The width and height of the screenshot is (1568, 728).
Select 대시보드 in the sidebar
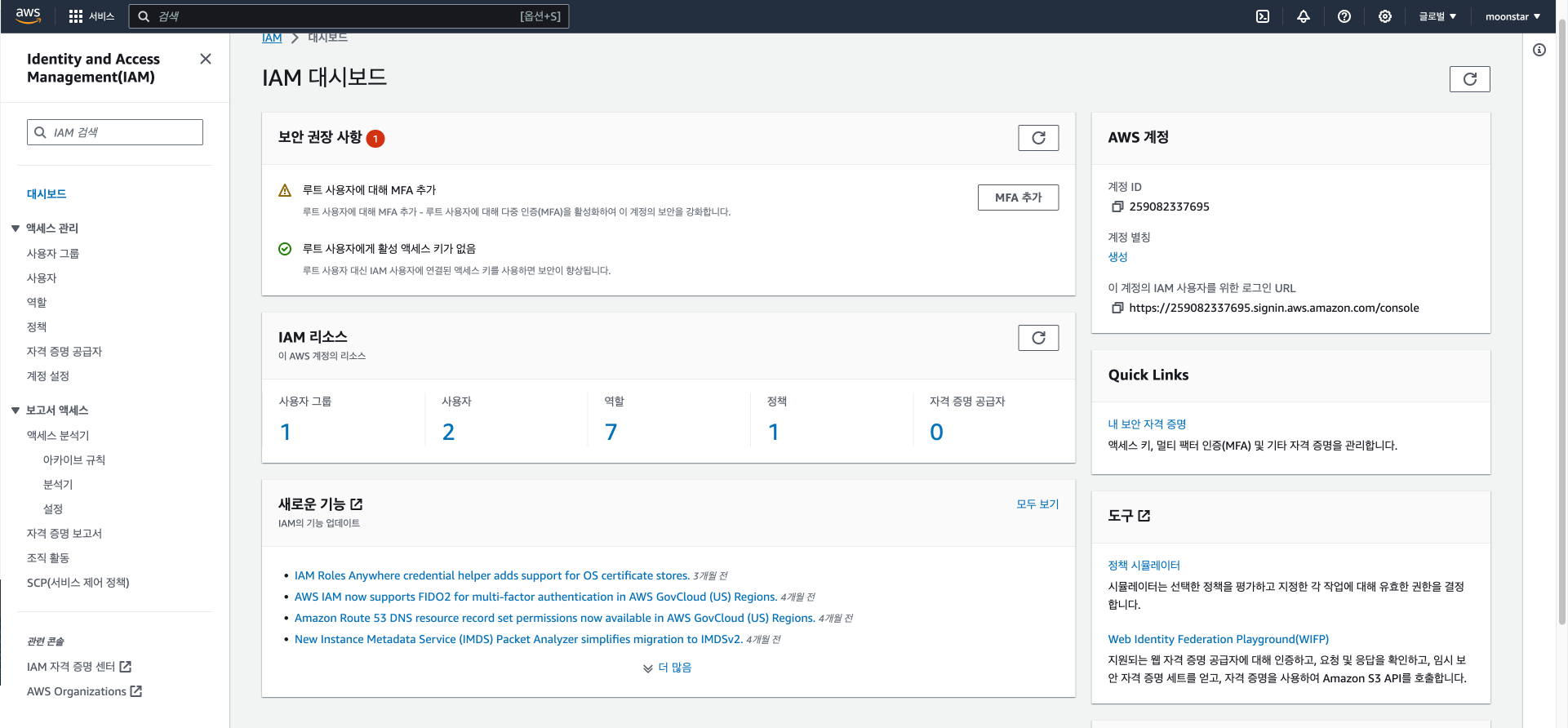pos(47,194)
